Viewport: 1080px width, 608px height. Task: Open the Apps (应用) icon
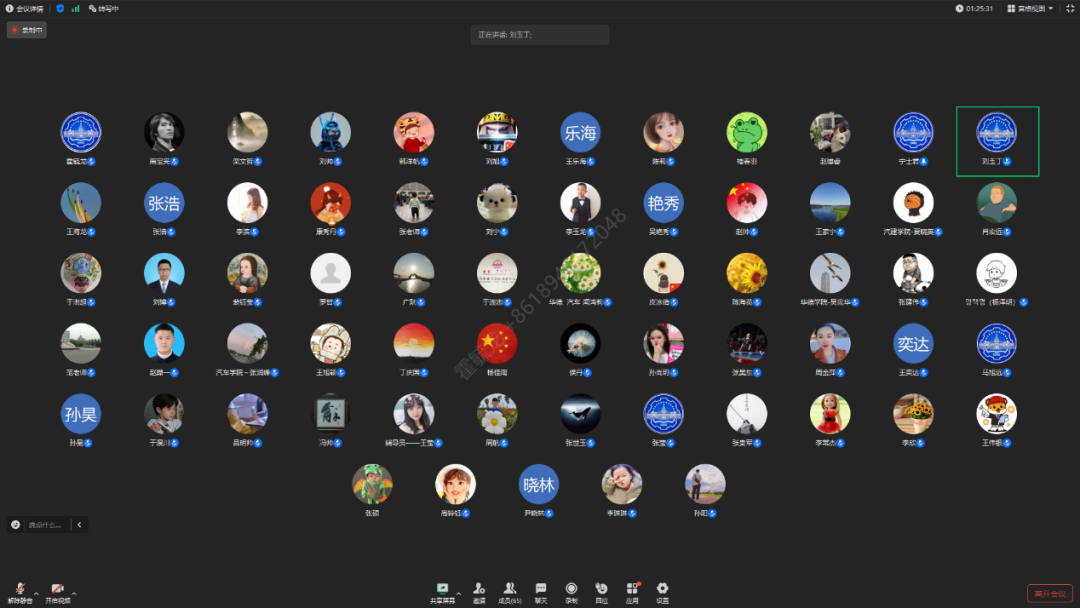(x=632, y=590)
